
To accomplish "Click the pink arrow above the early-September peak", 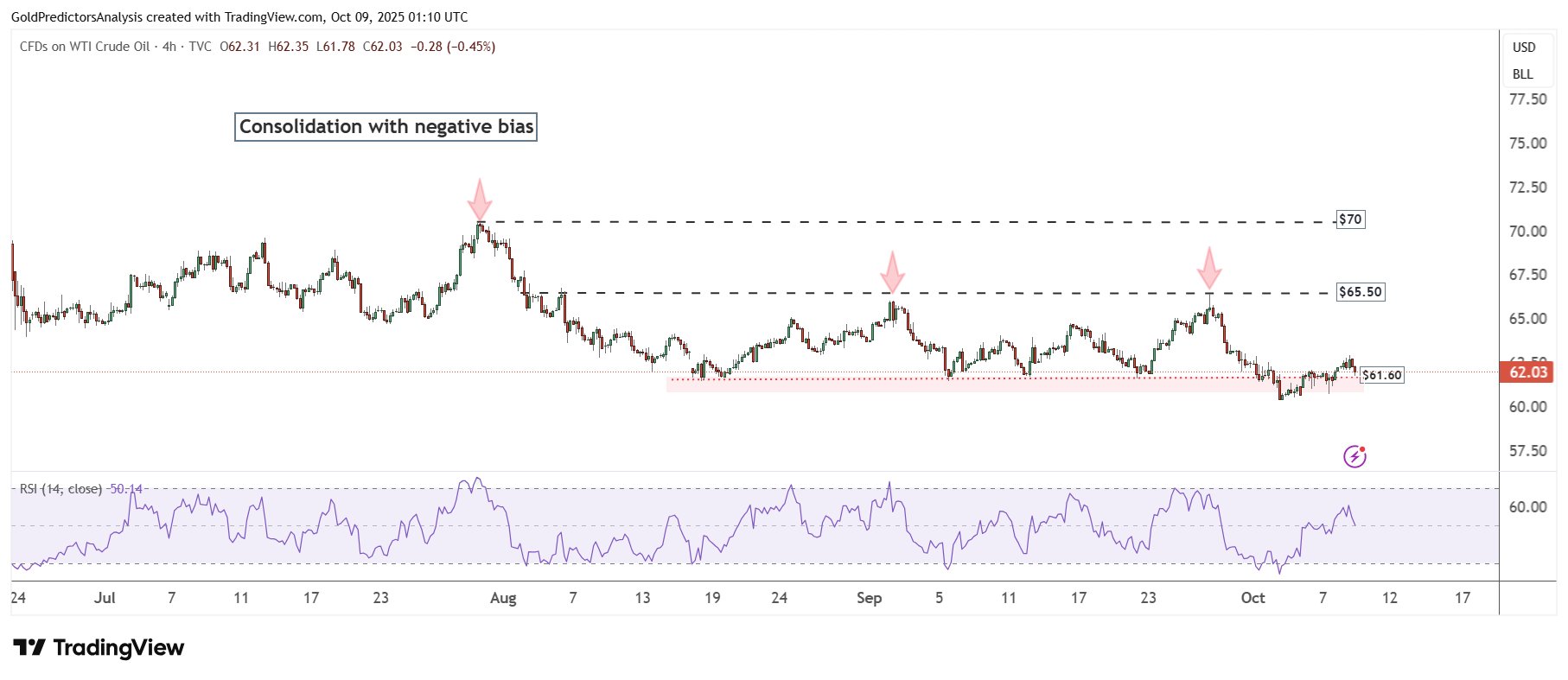I will click(892, 272).
